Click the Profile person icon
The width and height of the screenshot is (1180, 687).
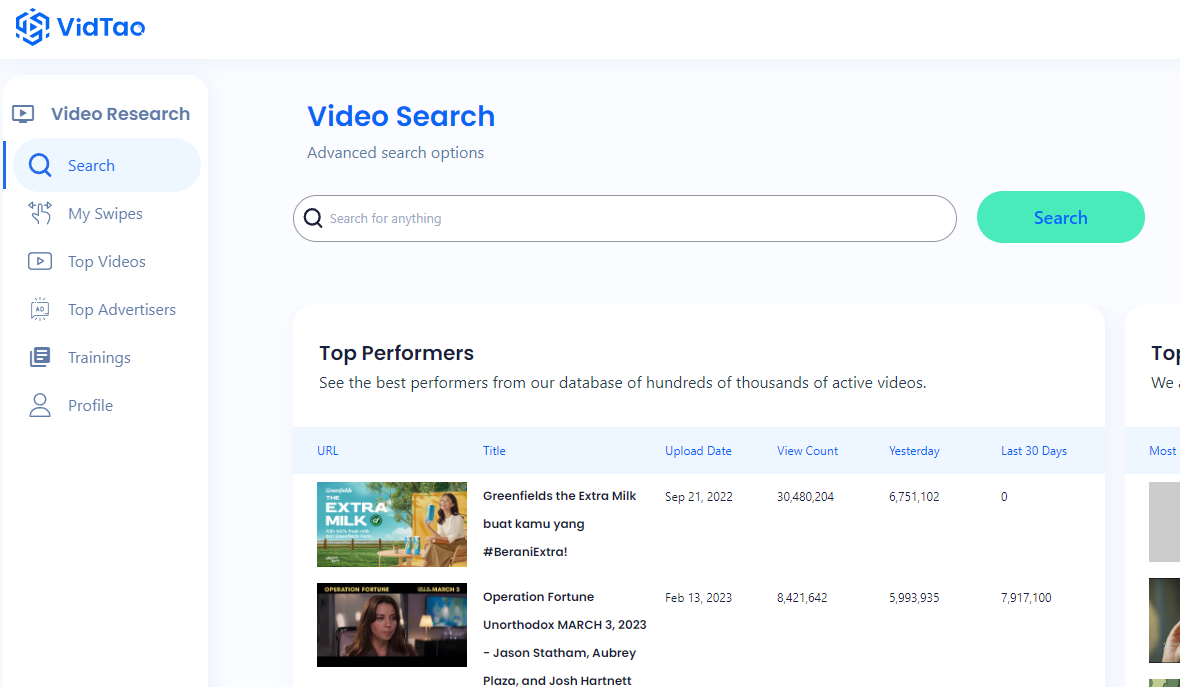[40, 406]
